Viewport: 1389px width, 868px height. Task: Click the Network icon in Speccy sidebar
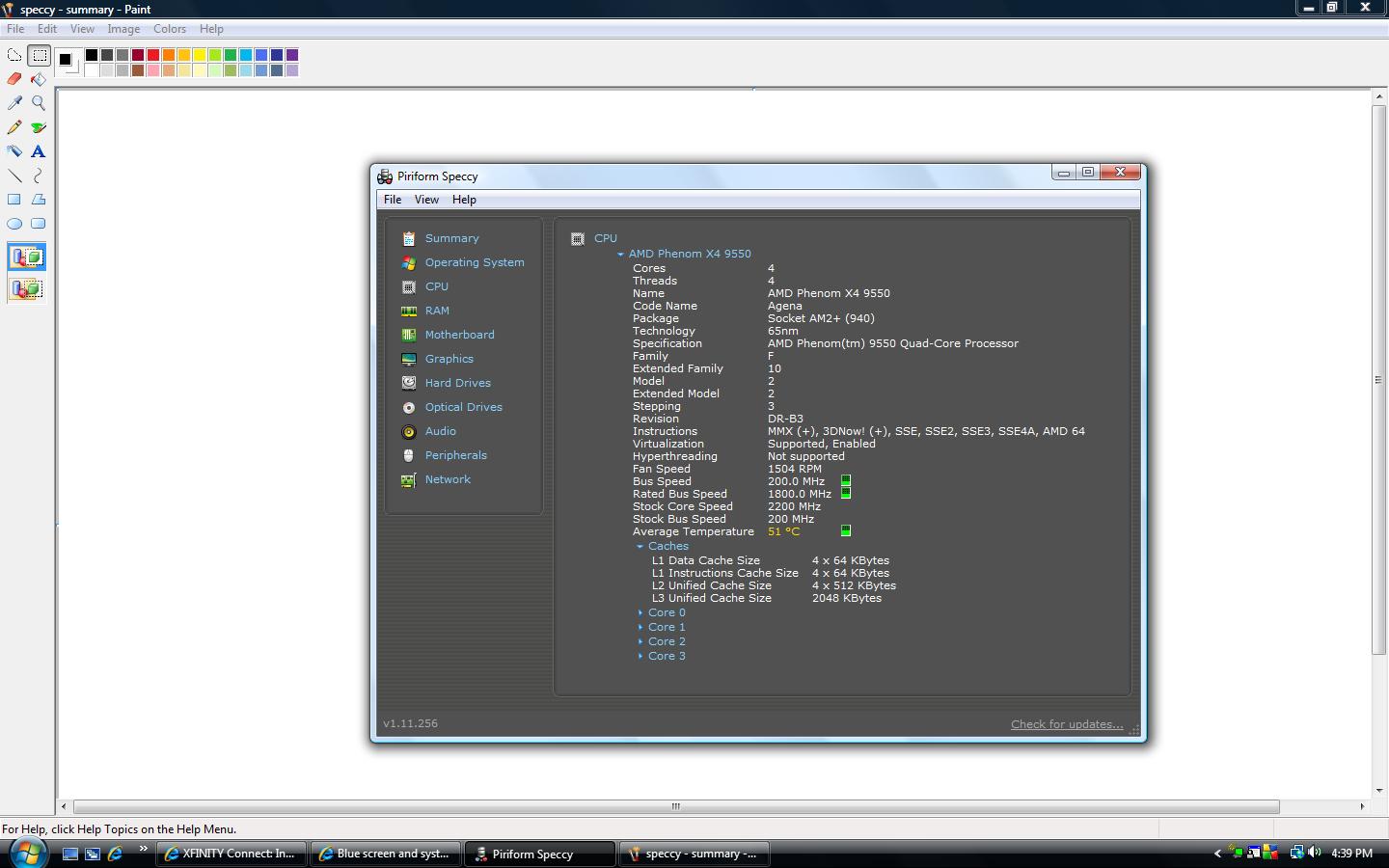(x=409, y=479)
